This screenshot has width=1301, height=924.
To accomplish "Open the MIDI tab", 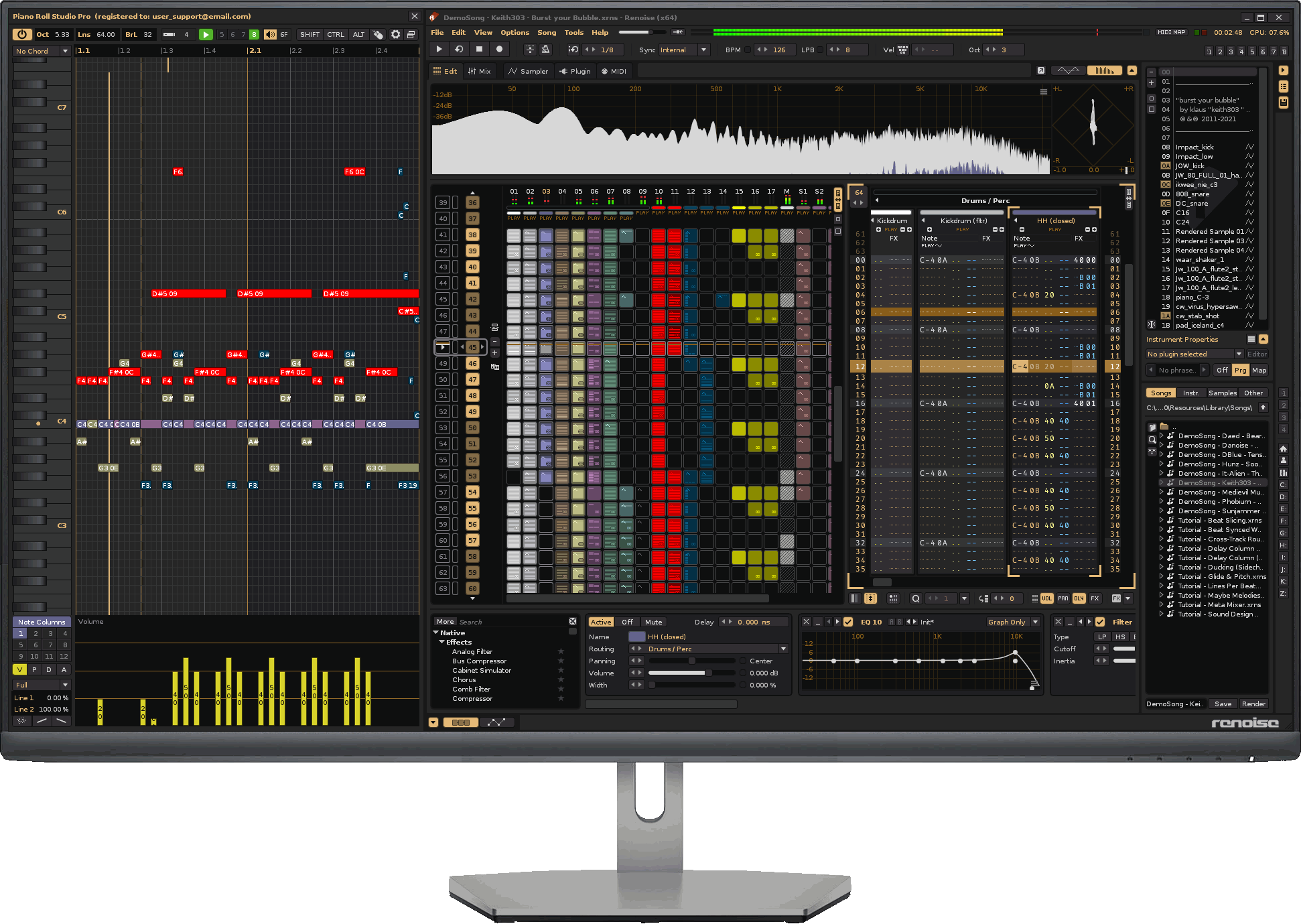I will 614,71.
